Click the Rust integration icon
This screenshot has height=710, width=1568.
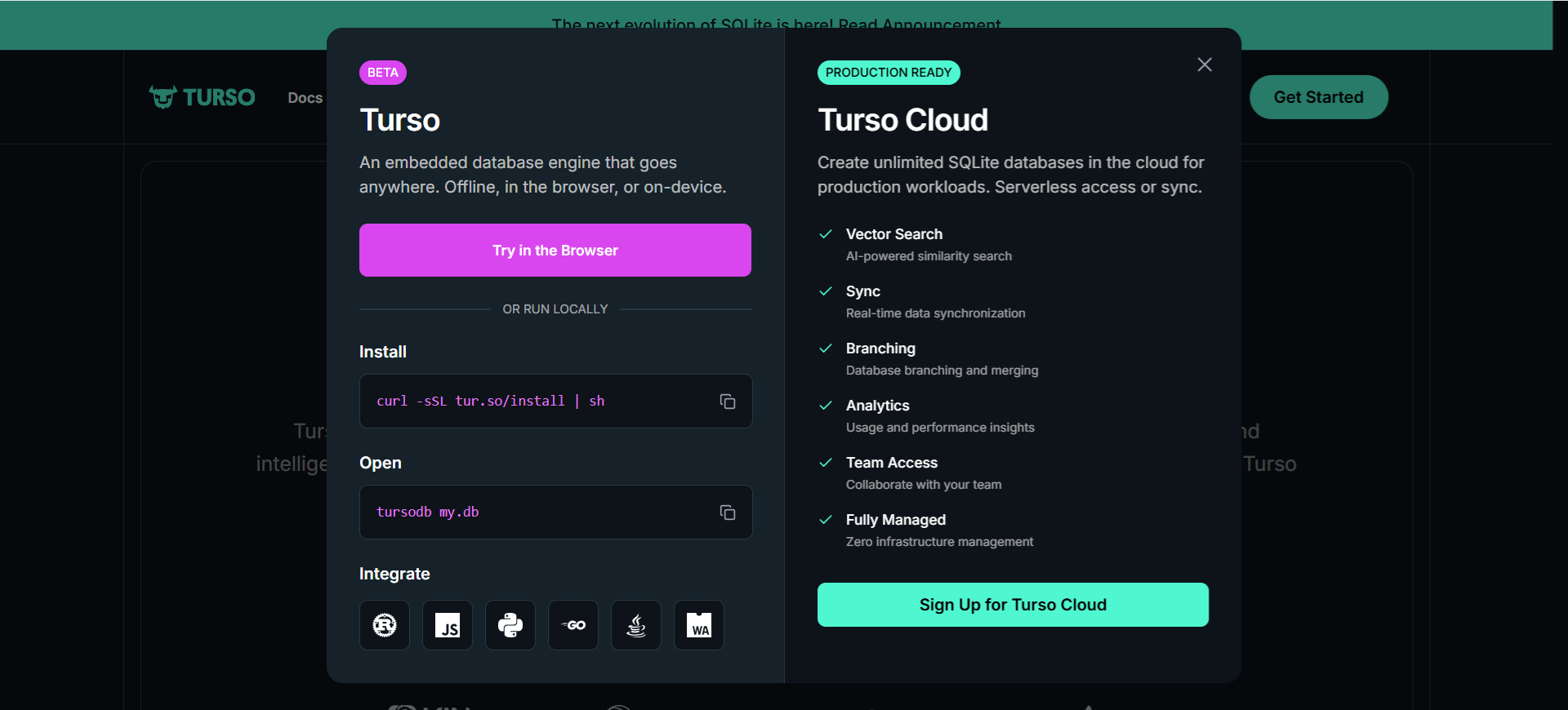point(385,625)
